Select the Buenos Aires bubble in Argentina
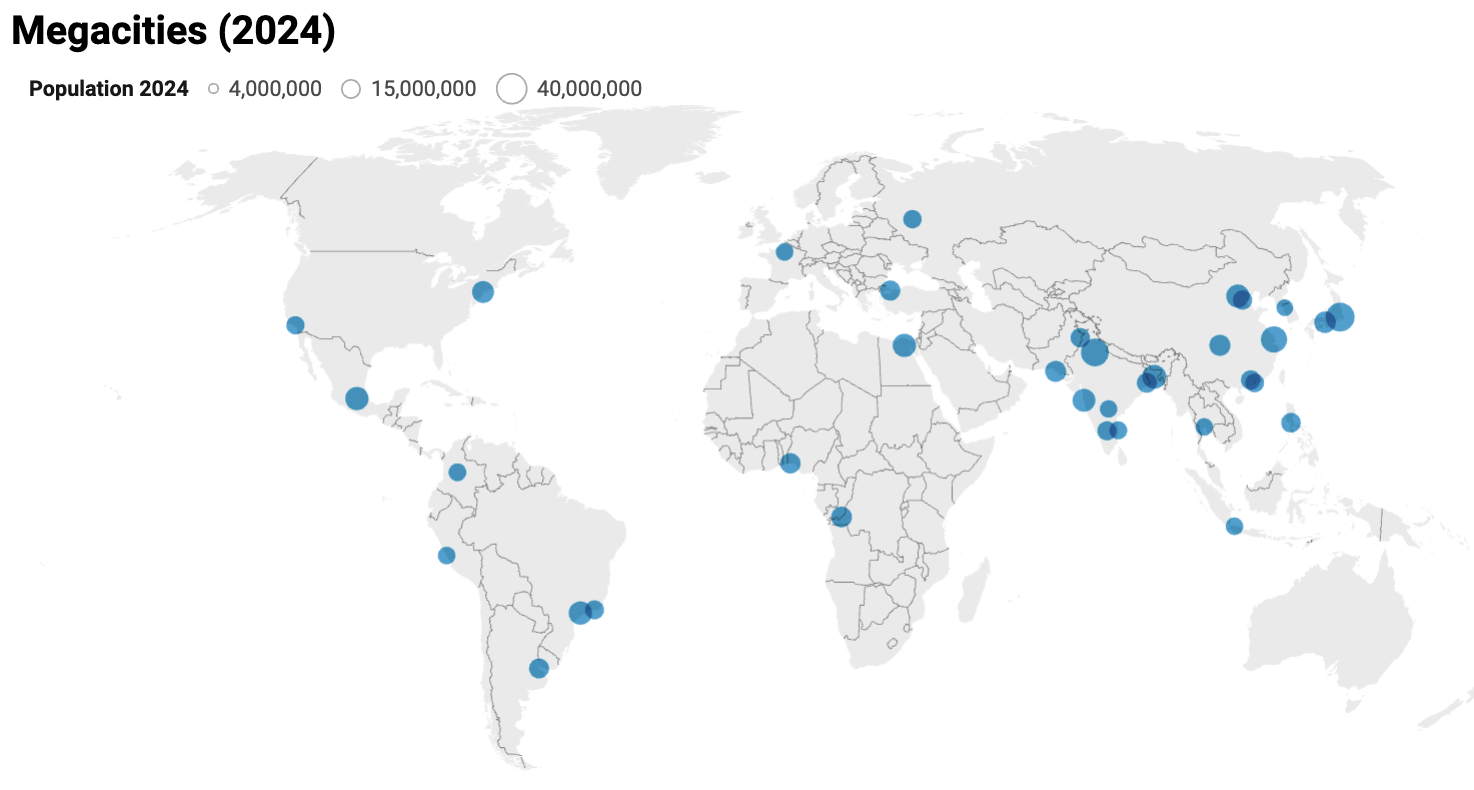This screenshot has height=790, width=1474. [x=539, y=669]
